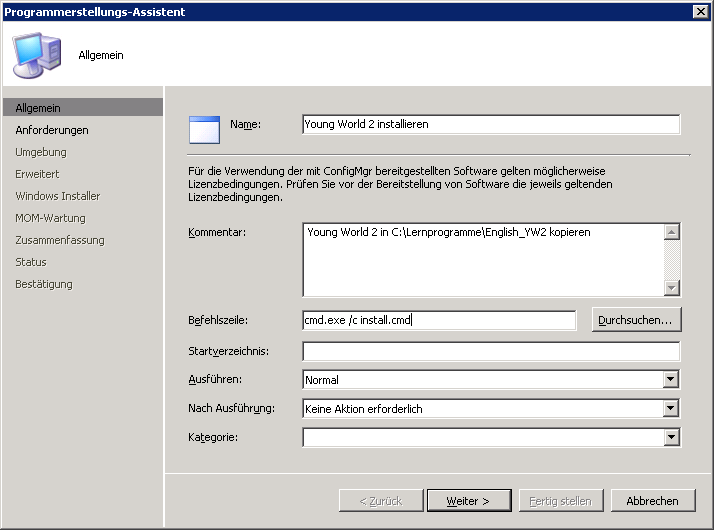Click the Durchsuchen button

tap(637, 320)
